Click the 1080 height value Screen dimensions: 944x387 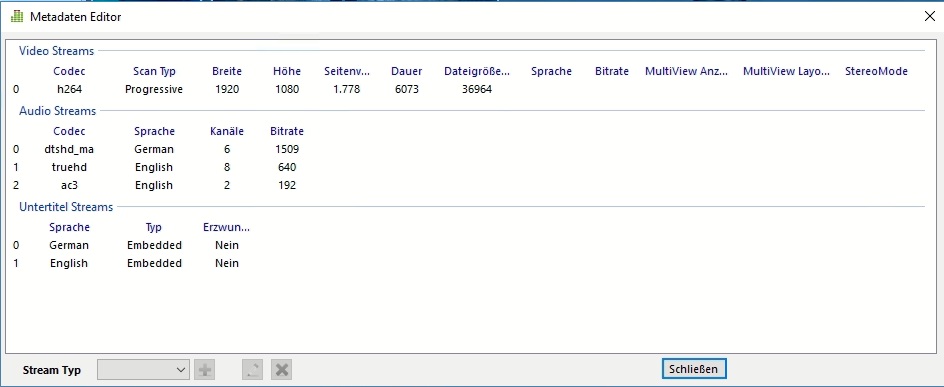pos(287,89)
